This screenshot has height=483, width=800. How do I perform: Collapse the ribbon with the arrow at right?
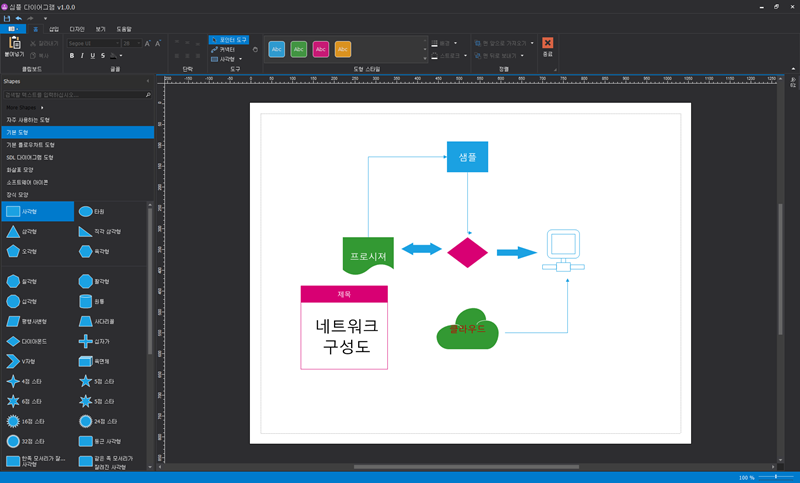pos(793,69)
